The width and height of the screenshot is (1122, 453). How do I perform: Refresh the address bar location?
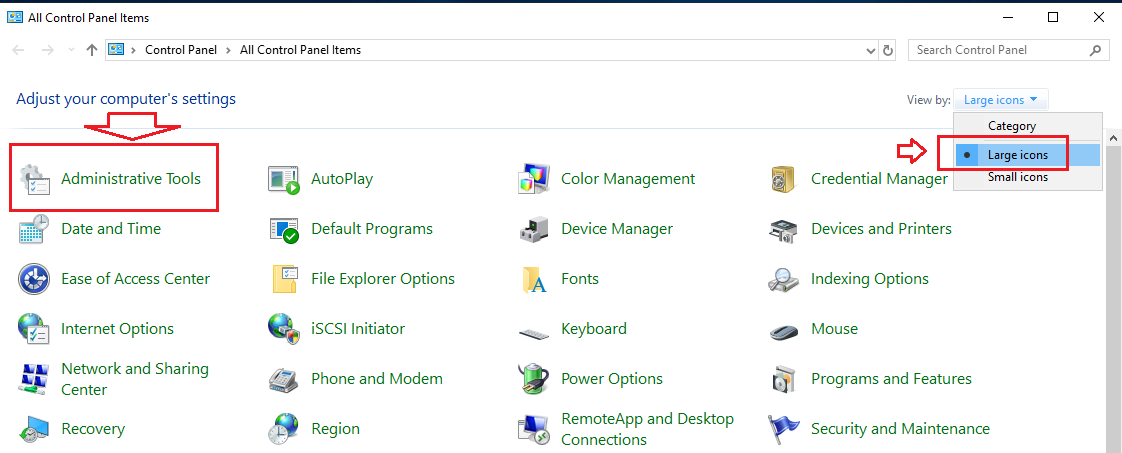pos(888,50)
